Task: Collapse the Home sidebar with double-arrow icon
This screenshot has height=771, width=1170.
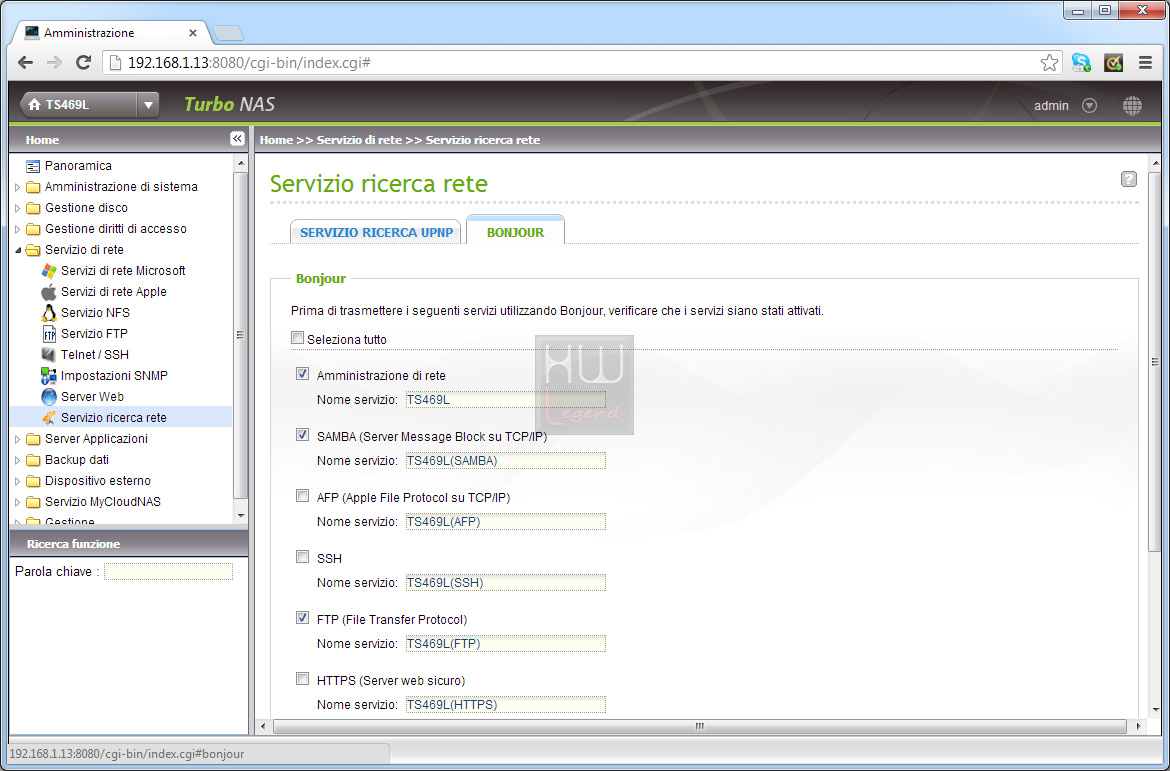Action: point(237,139)
